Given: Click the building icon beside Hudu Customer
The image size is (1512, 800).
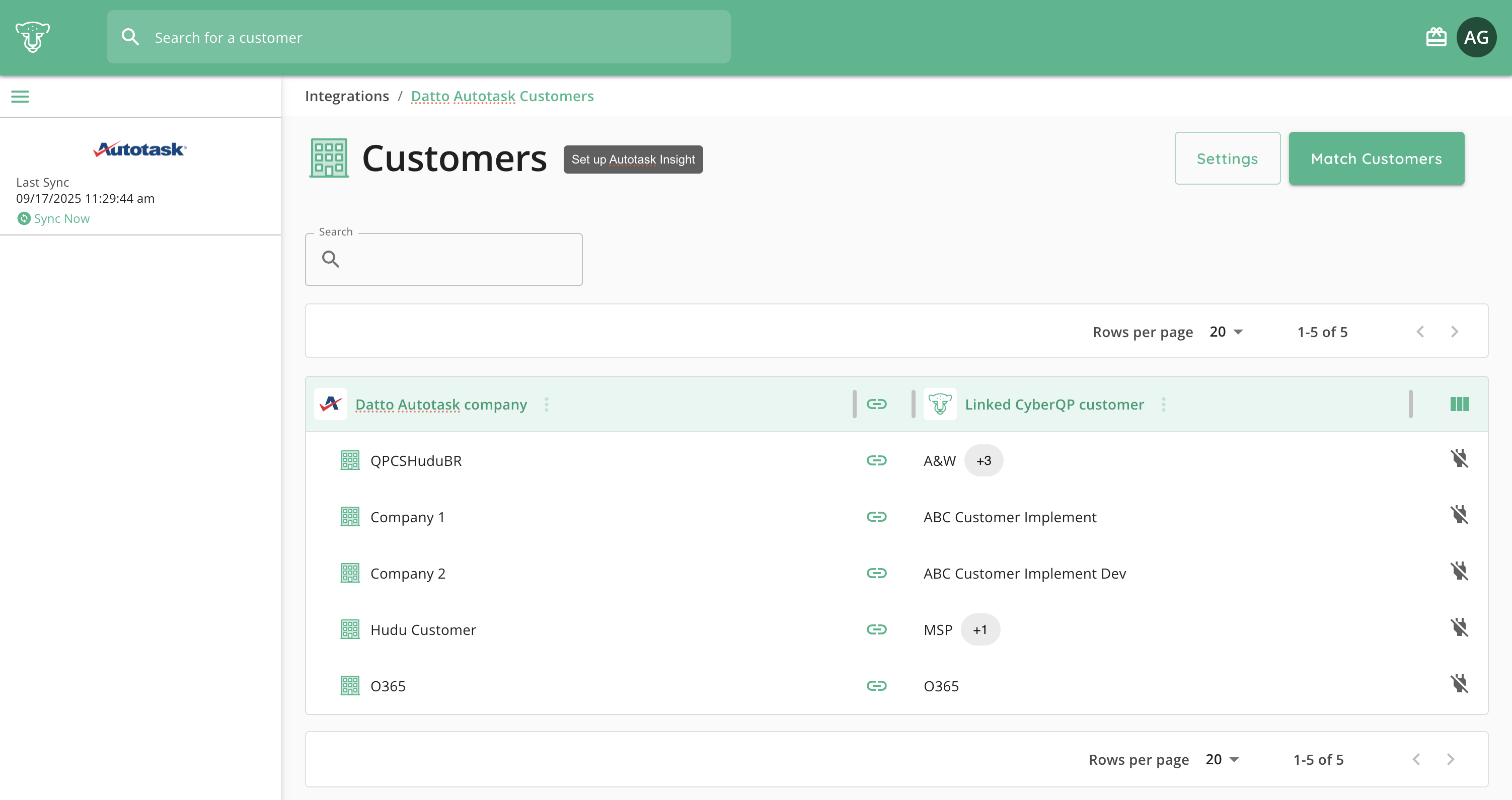Looking at the screenshot, I should (350, 629).
